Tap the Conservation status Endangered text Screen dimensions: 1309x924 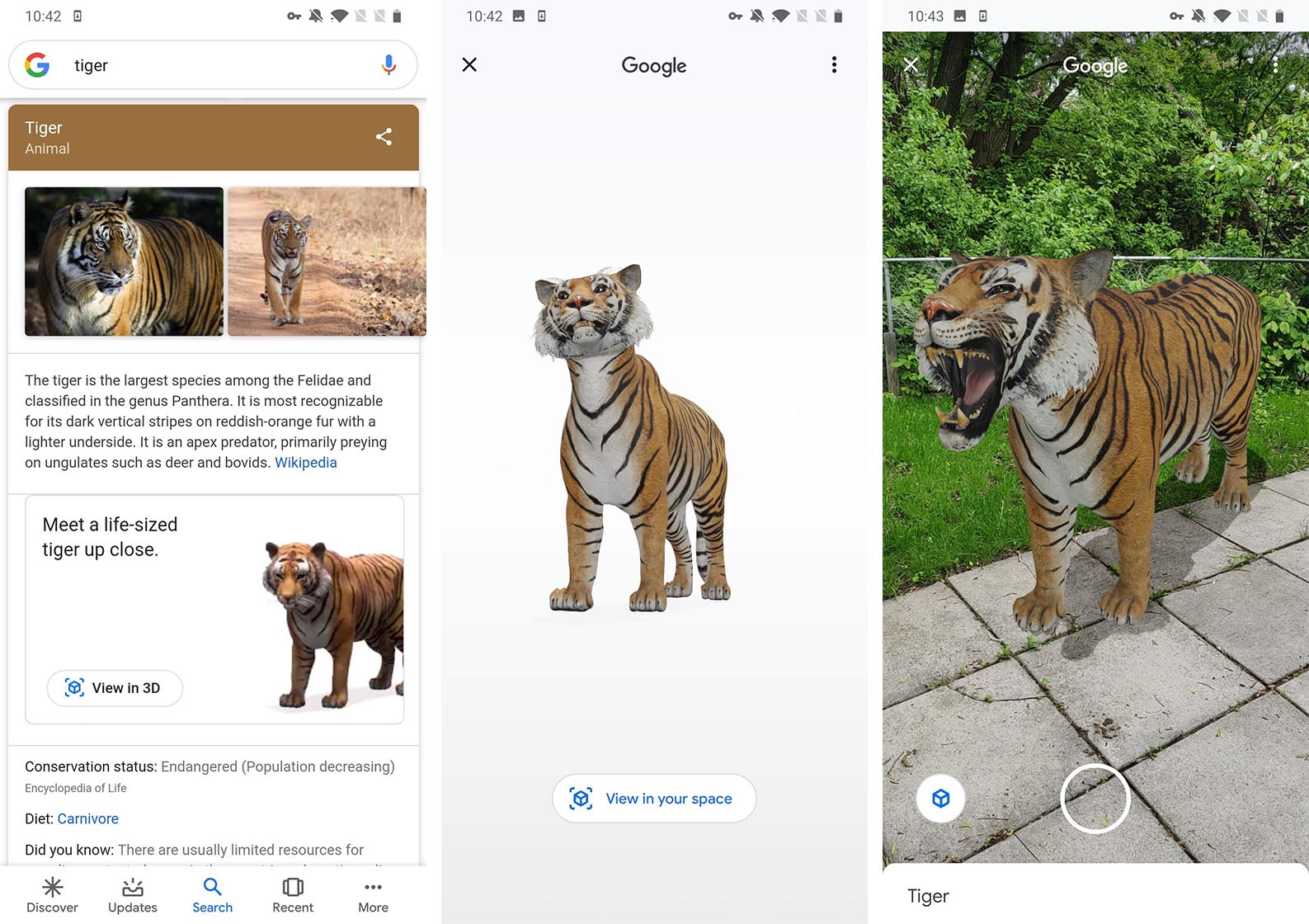click(210, 766)
